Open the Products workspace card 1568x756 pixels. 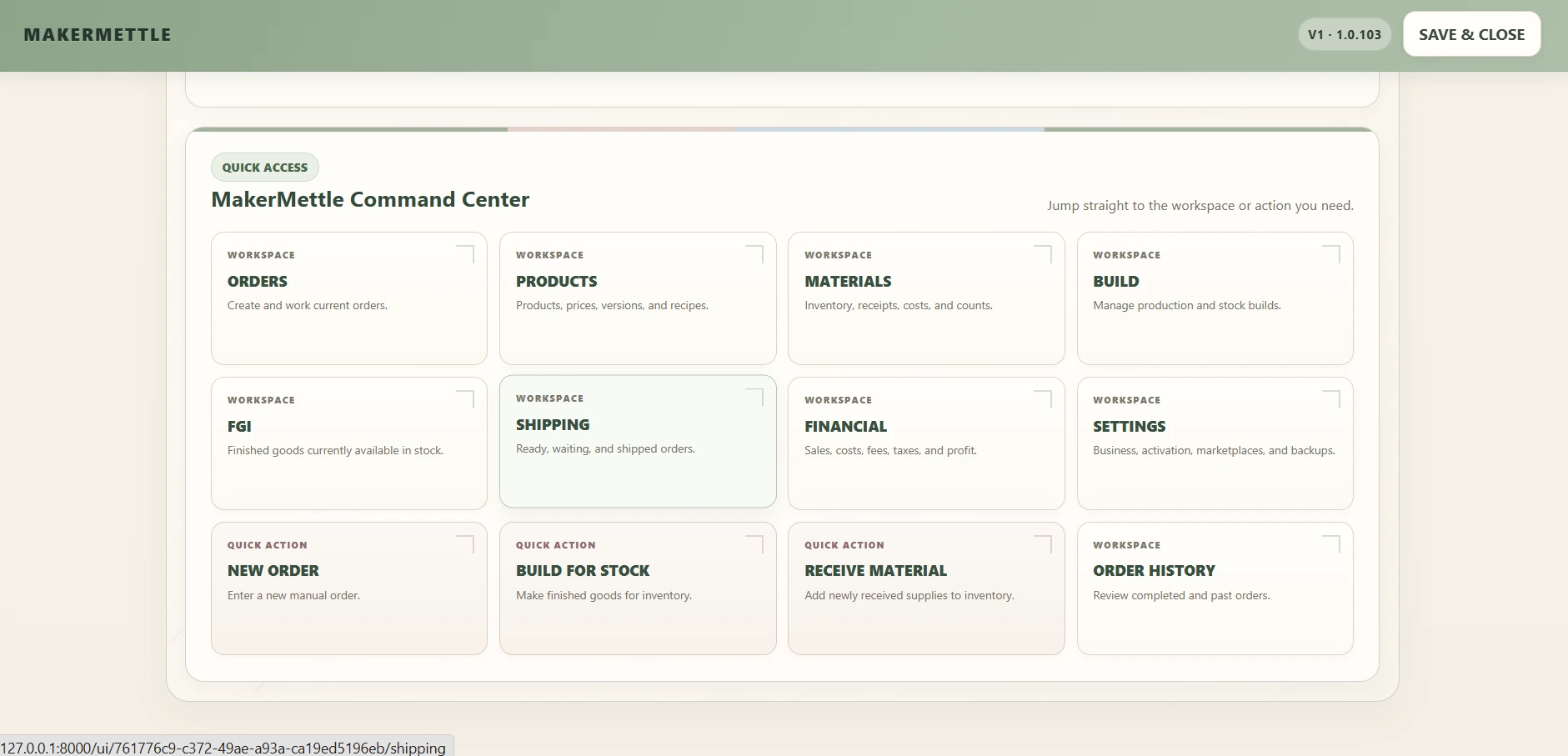coord(638,298)
